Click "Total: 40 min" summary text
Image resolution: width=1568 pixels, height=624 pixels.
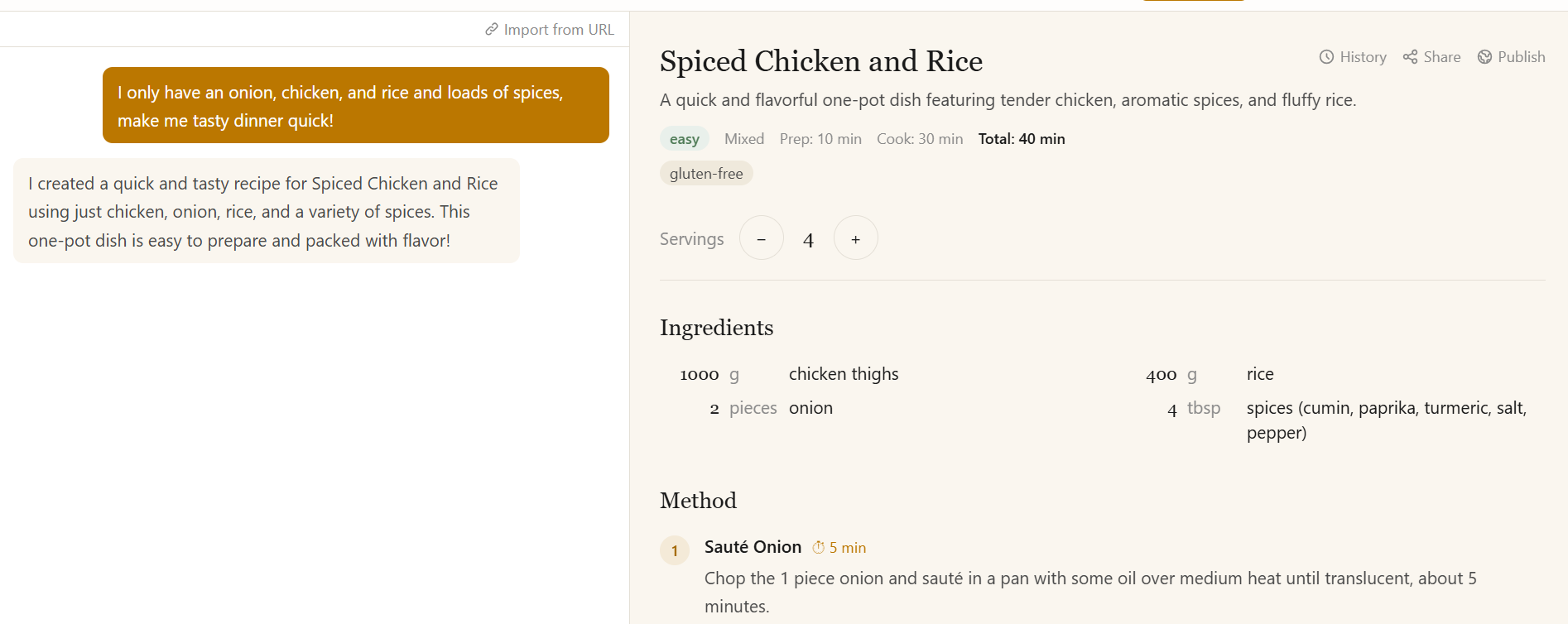click(x=1021, y=138)
